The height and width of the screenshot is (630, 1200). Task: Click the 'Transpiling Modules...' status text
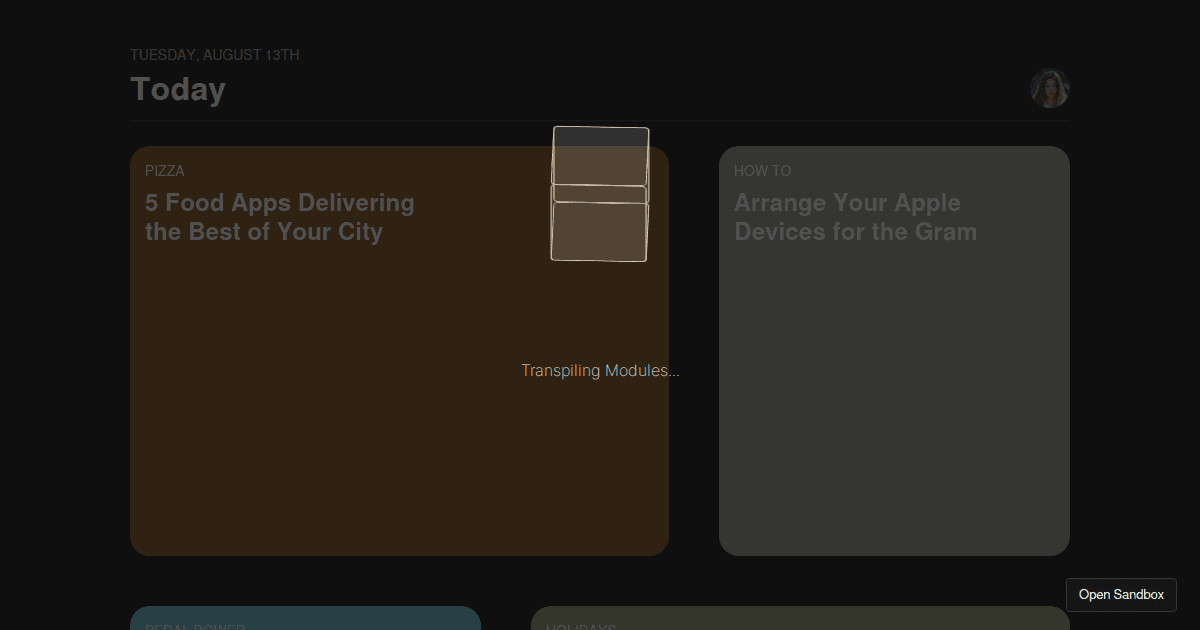pyautogui.click(x=600, y=371)
